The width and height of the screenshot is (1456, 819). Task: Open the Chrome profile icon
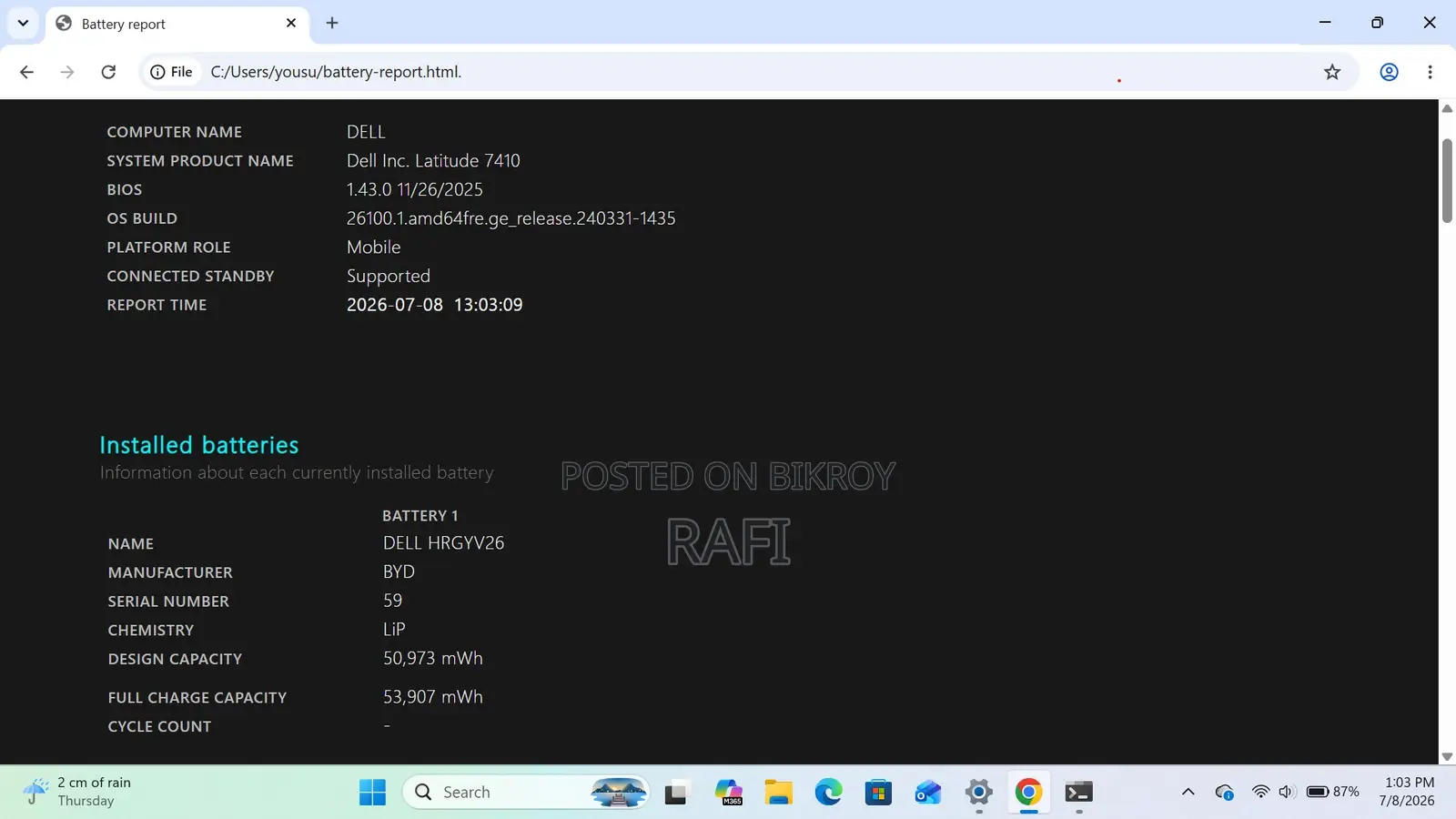coord(1389,72)
